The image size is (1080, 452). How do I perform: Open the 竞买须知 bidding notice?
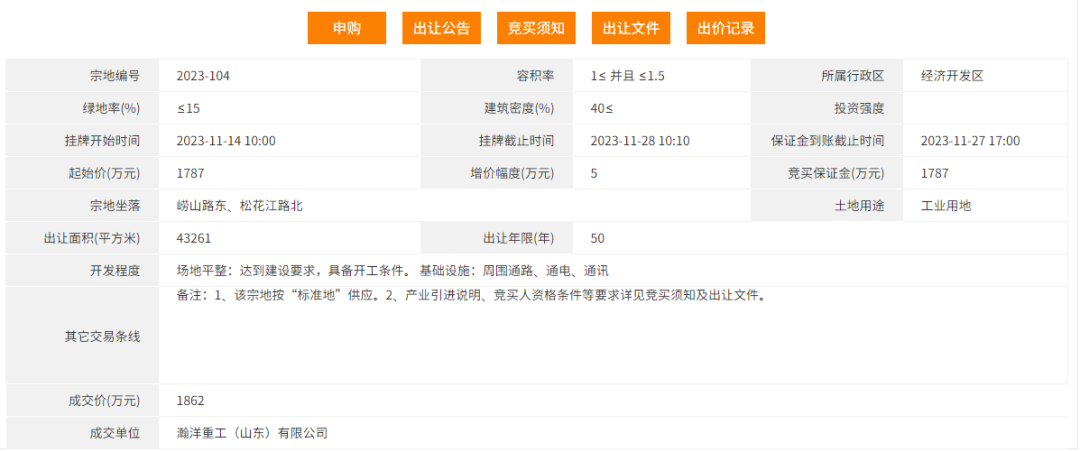(x=536, y=28)
